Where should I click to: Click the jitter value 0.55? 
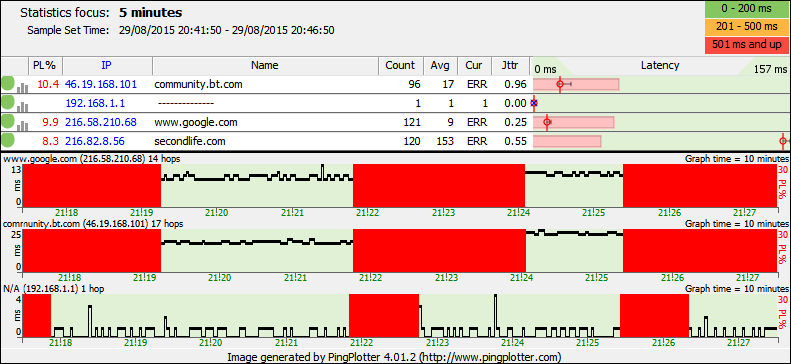click(516, 141)
